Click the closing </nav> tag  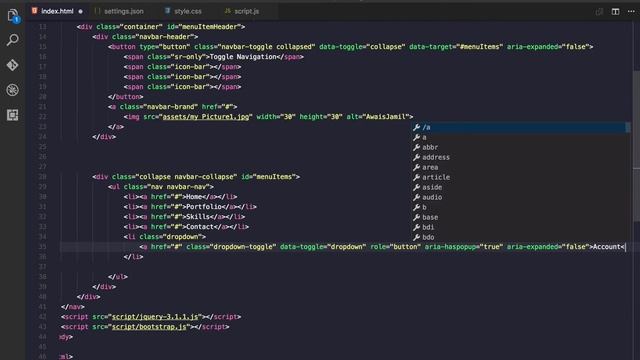point(73,307)
